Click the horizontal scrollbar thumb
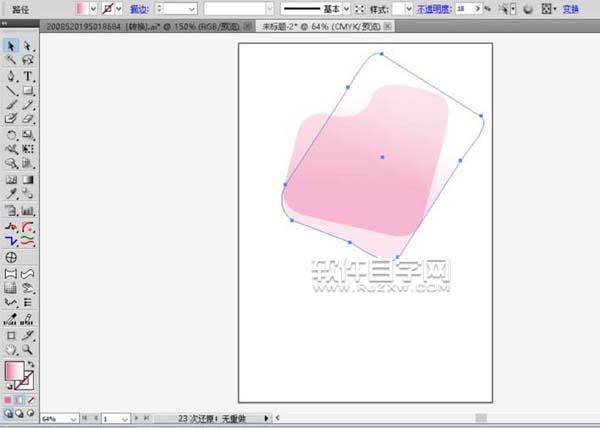This screenshot has width=600, height=428. 481,418
